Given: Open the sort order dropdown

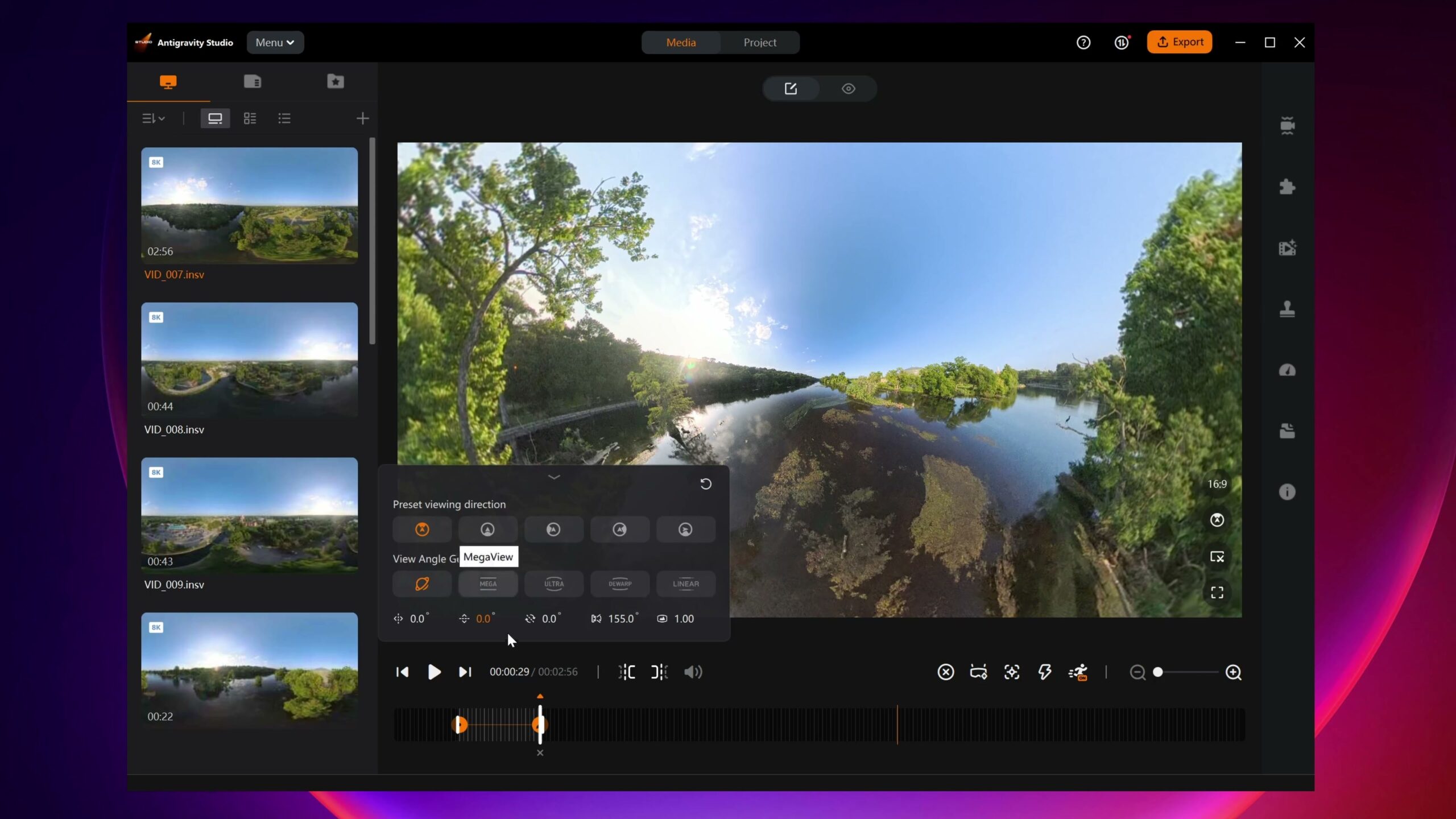Looking at the screenshot, I should coord(153,118).
